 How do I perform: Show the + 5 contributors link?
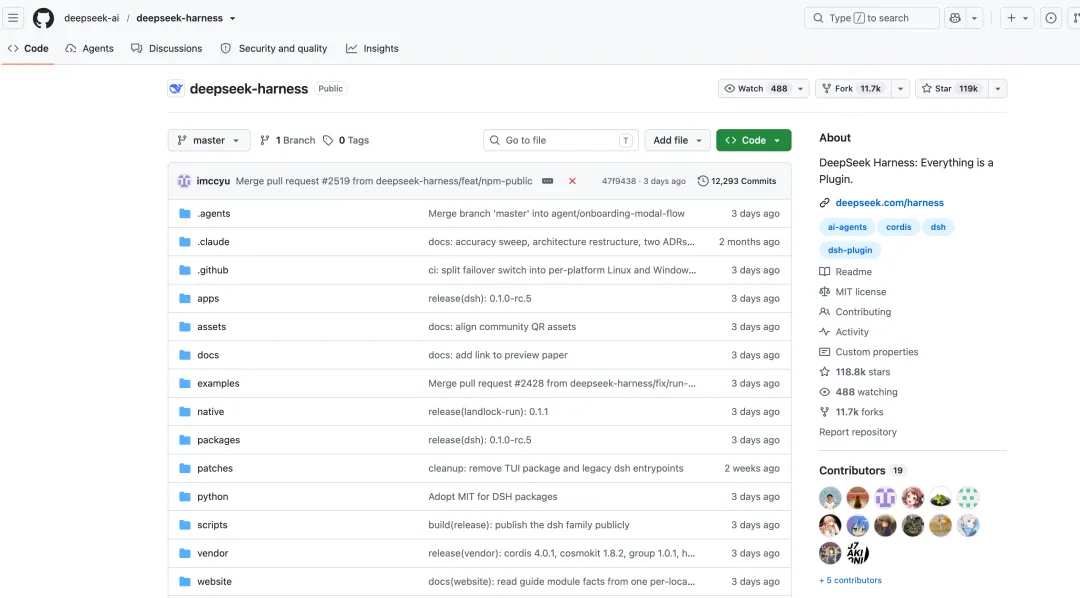[850, 580]
